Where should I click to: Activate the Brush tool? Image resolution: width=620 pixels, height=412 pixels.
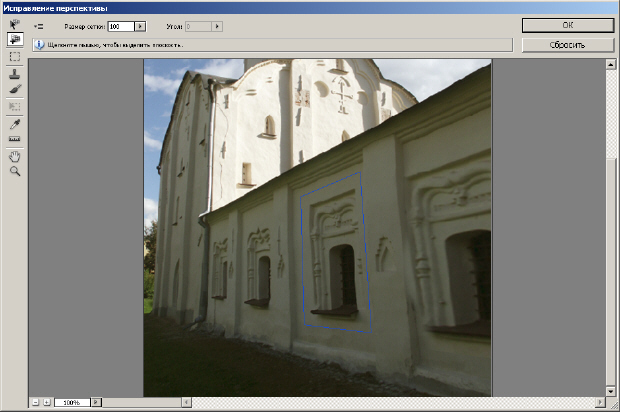click(14, 89)
